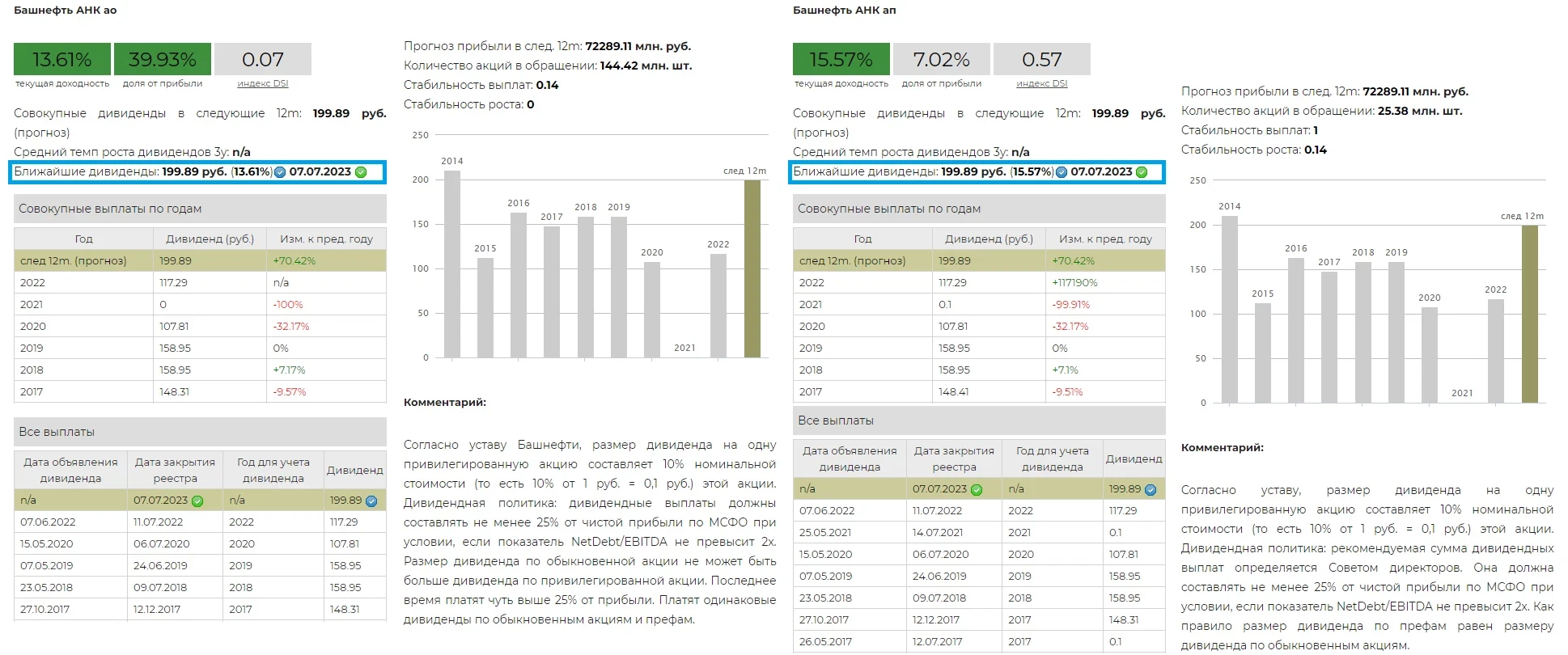
Task: Open the индекс DSI link under 0.57
Action: point(1041,83)
